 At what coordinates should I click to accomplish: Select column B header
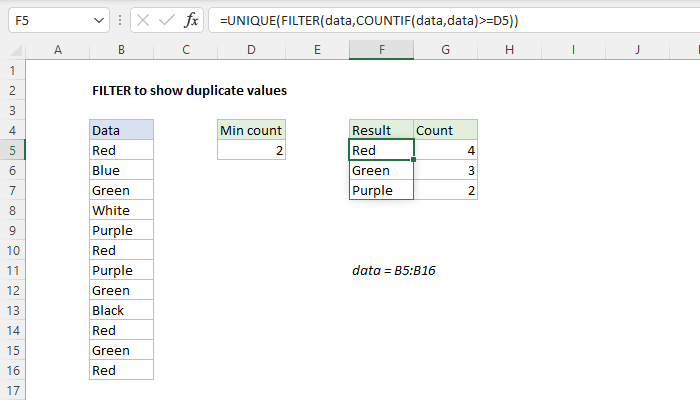click(x=121, y=50)
